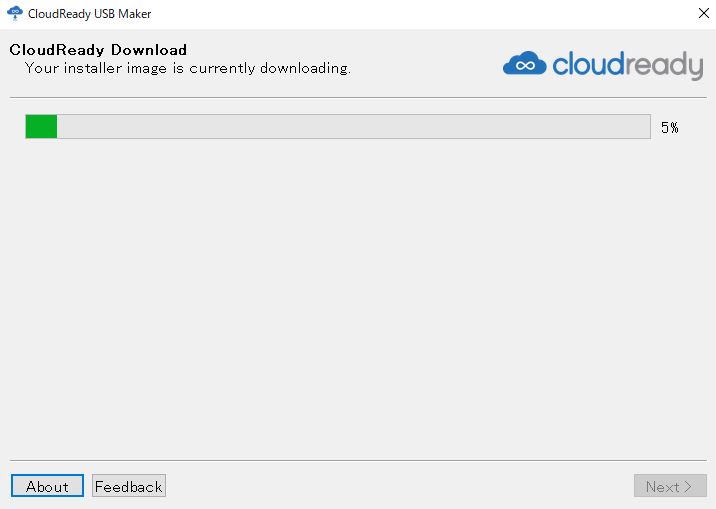Click the unfilled gray progress bar area
This screenshot has width=716, height=509.
pos(350,127)
